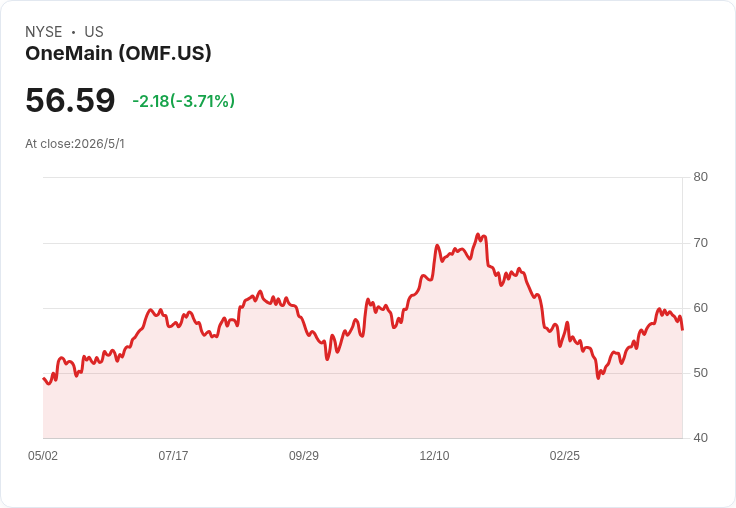Click the At close:2026/5/1 timestamp

pos(75,144)
